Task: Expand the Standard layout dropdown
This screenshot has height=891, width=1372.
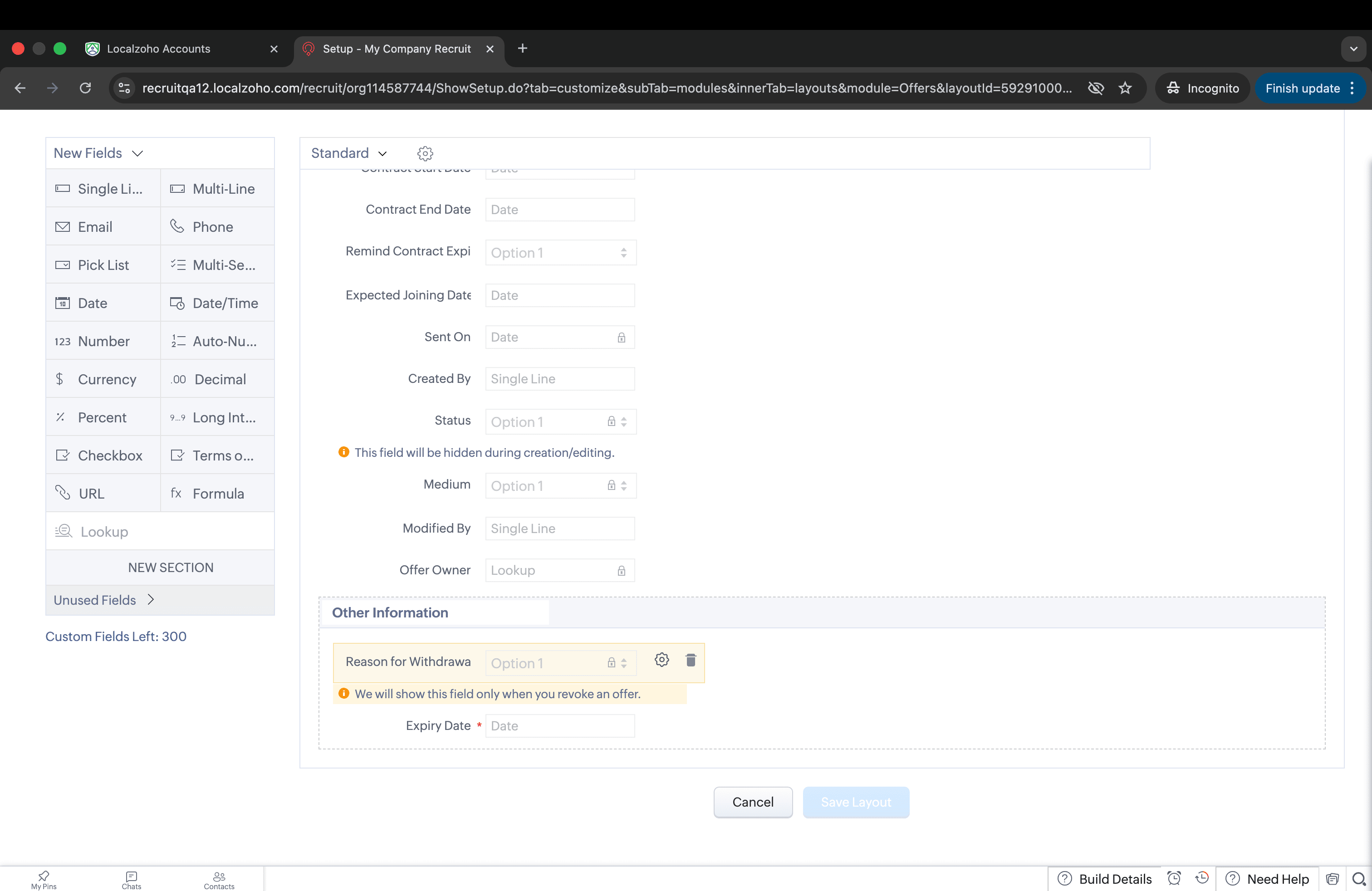Action: click(349, 153)
